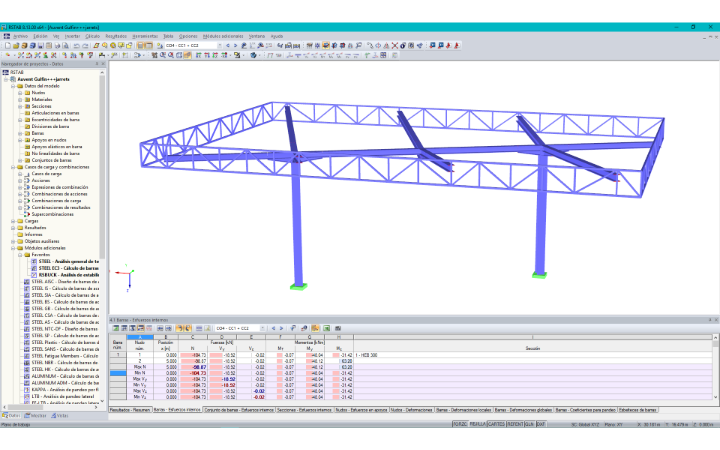Open the Insertar menu
This screenshot has height=450, width=720.
point(73,36)
